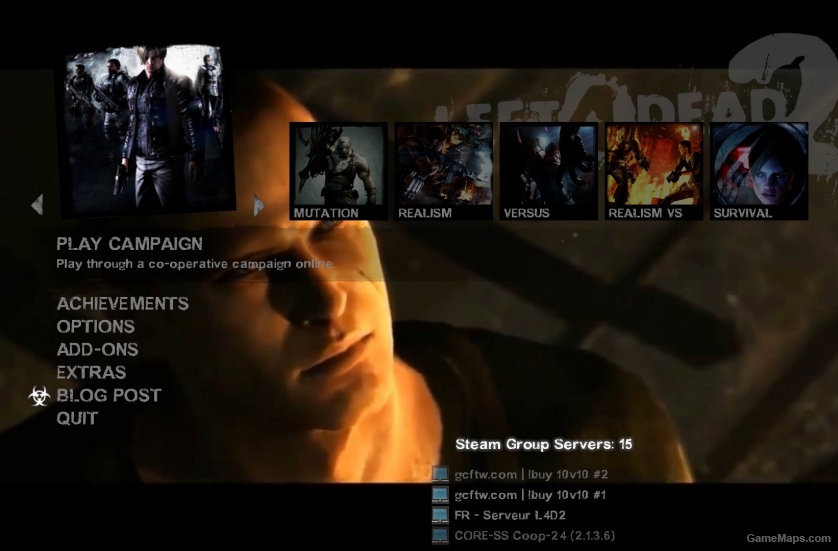Launch the Survival game mode tile
This screenshot has width=838, height=551.
(759, 171)
